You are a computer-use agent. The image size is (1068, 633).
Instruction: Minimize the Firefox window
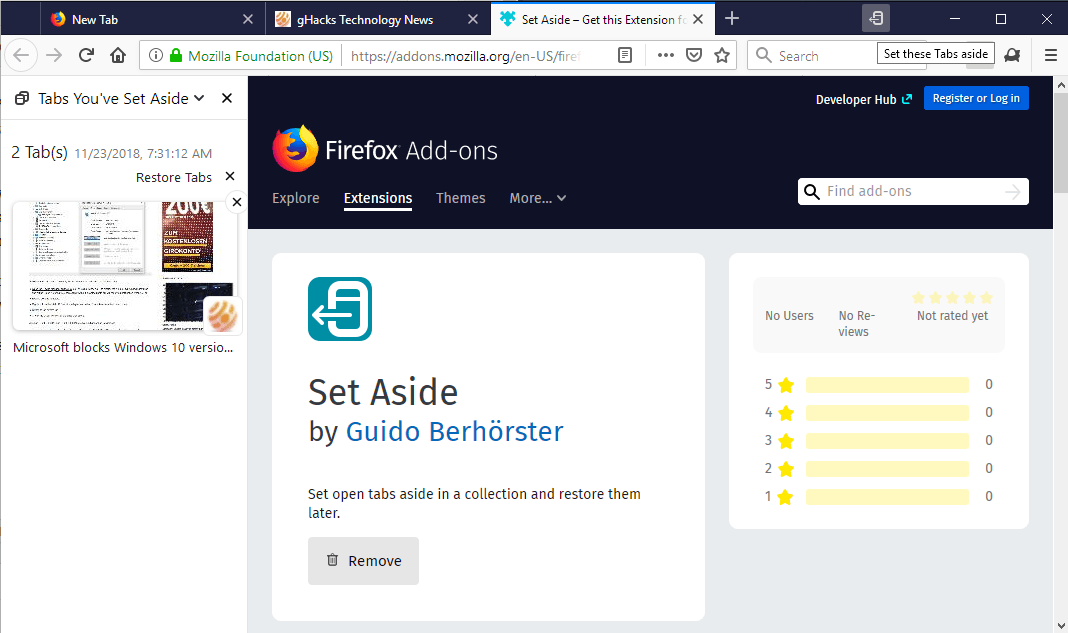coord(955,19)
